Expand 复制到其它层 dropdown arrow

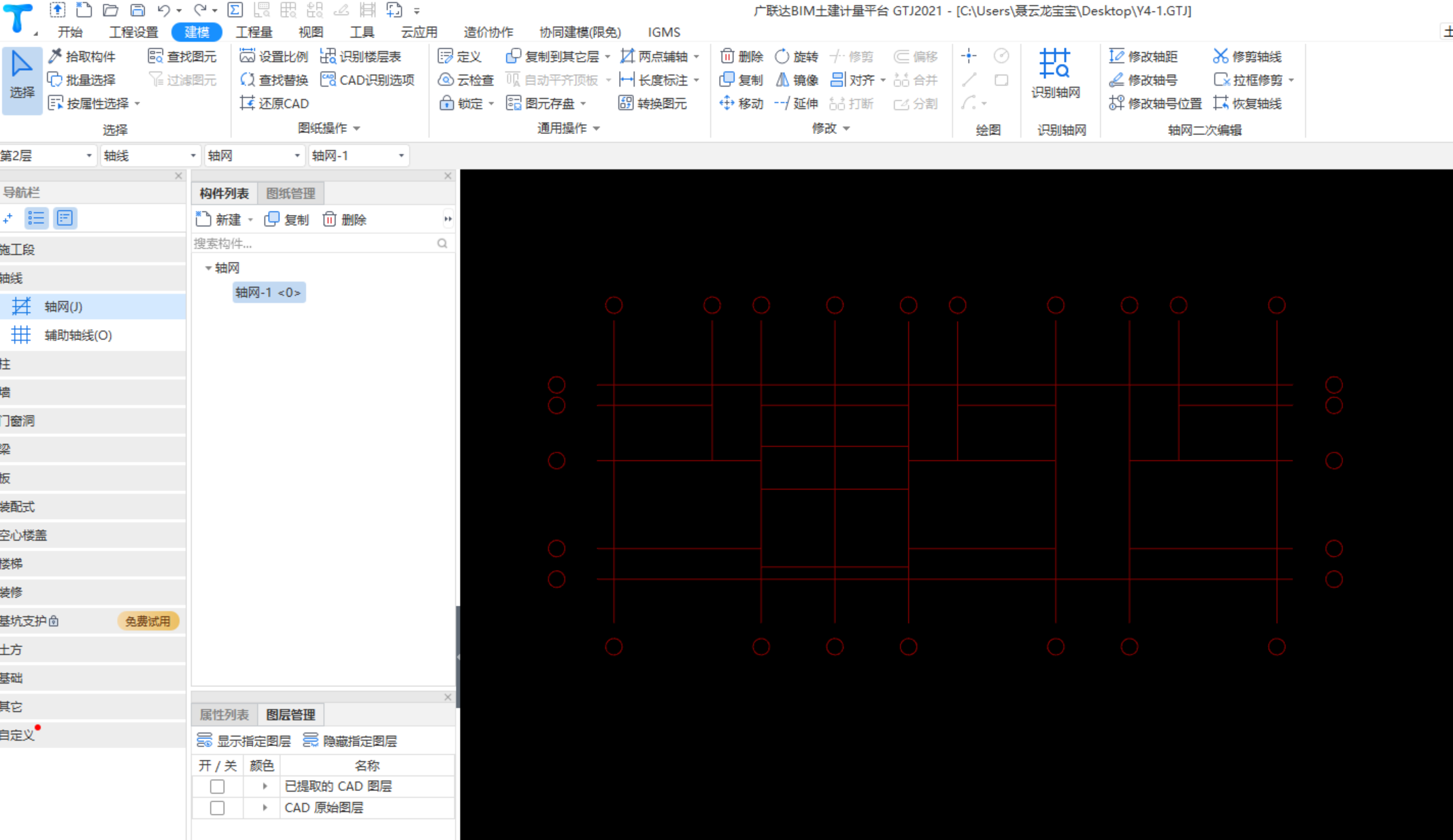point(607,57)
